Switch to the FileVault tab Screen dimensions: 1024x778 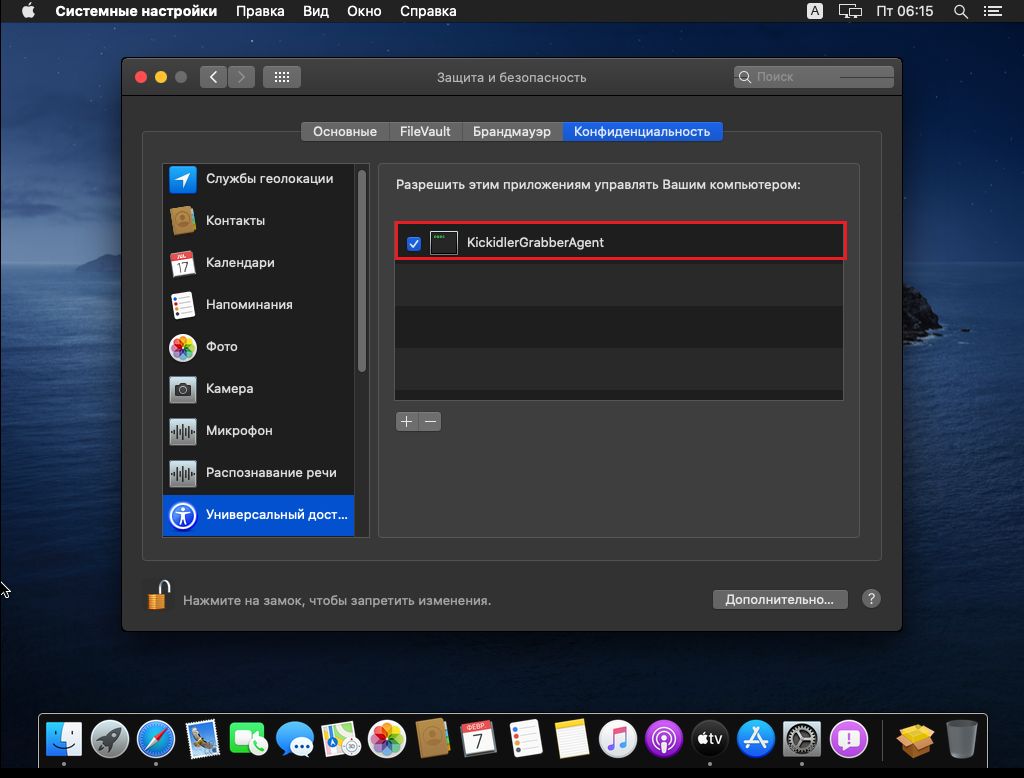click(425, 132)
